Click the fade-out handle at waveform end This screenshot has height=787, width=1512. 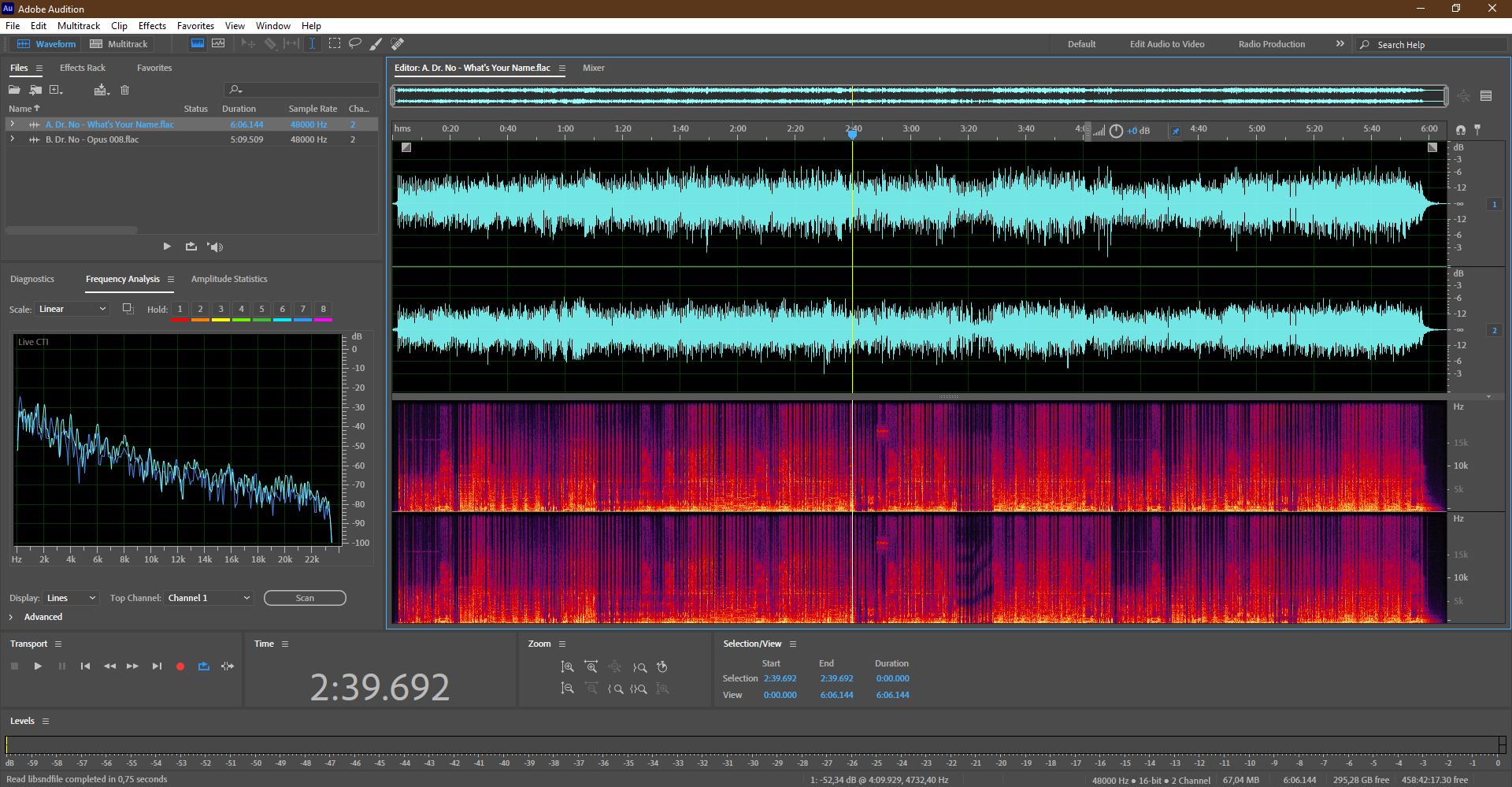point(1432,147)
